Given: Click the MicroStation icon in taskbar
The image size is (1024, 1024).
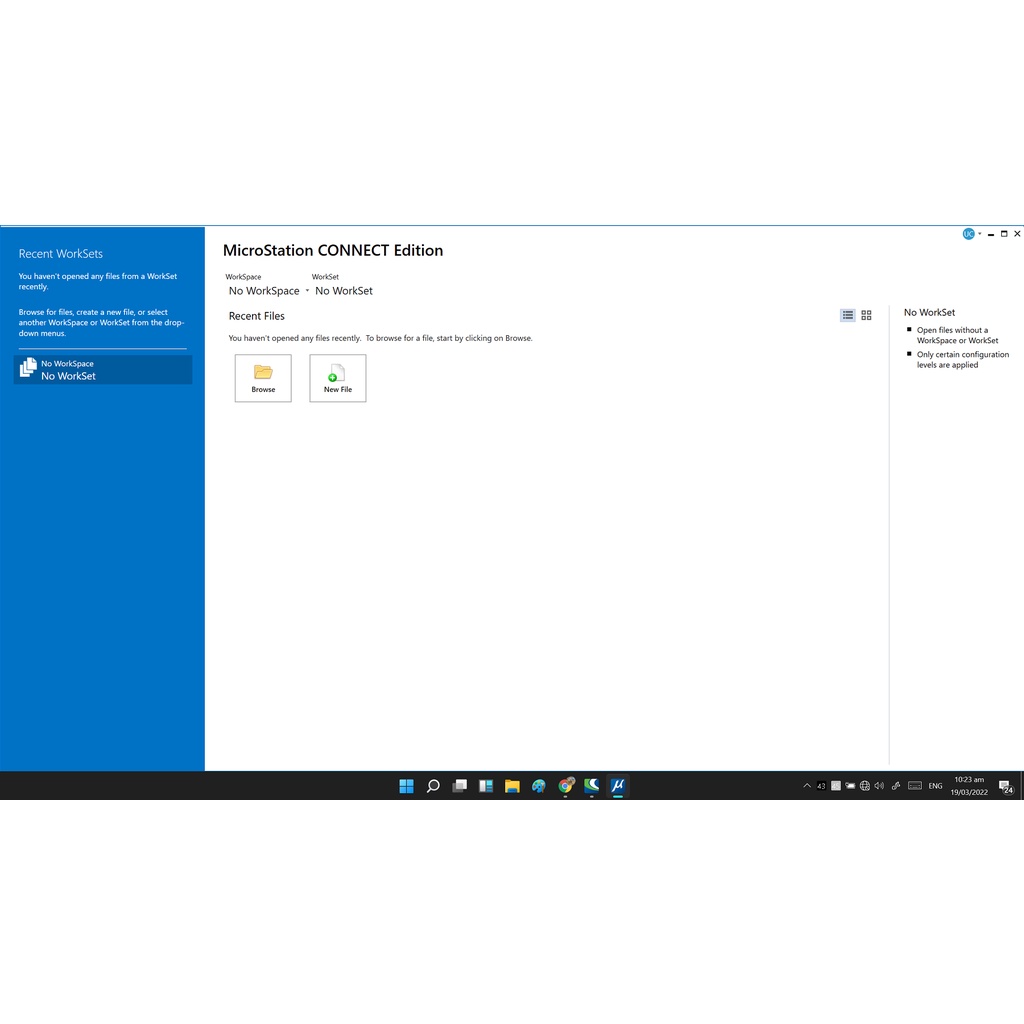Looking at the screenshot, I should pyautogui.click(x=618, y=786).
